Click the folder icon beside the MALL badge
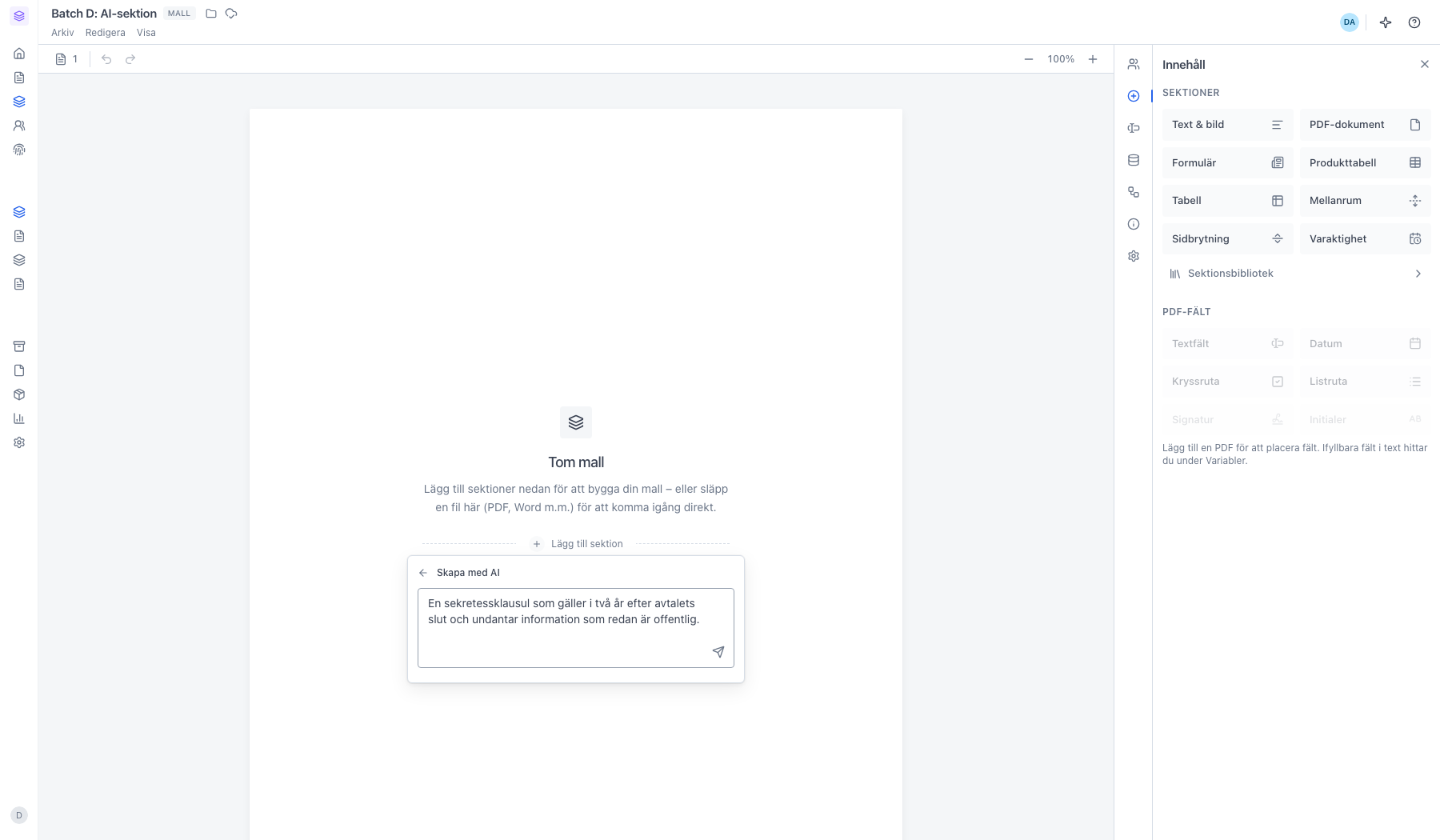 211,14
